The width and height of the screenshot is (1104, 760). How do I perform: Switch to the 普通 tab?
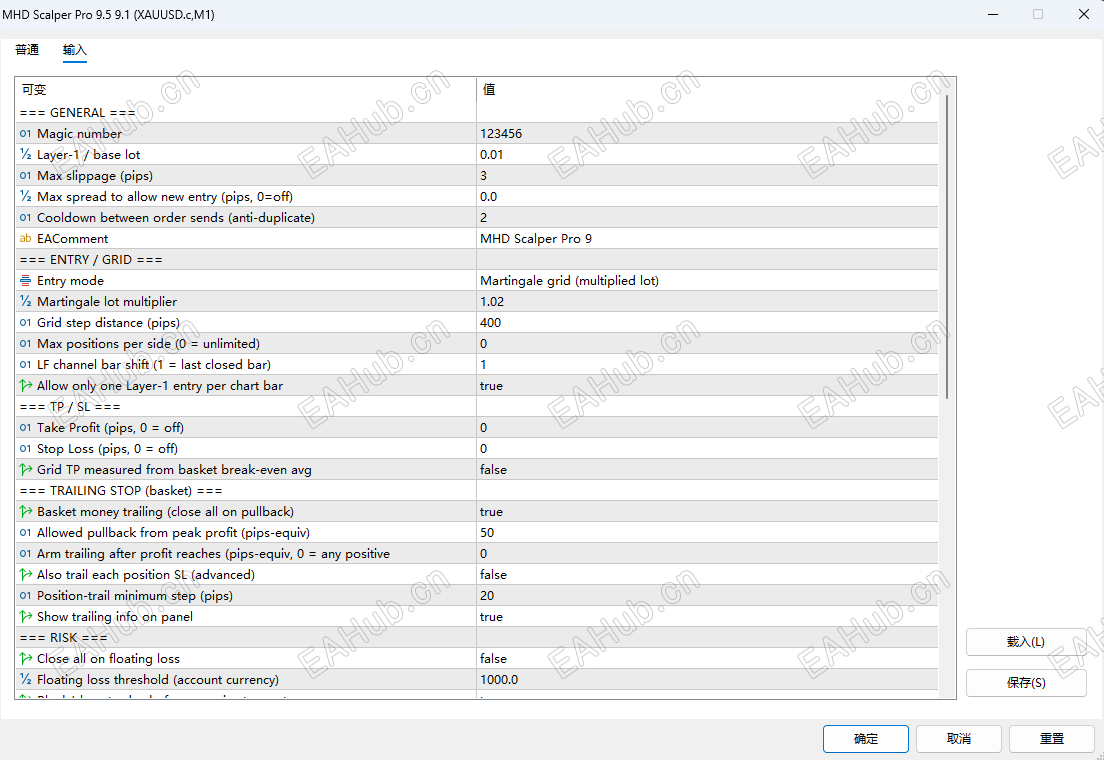pos(27,50)
